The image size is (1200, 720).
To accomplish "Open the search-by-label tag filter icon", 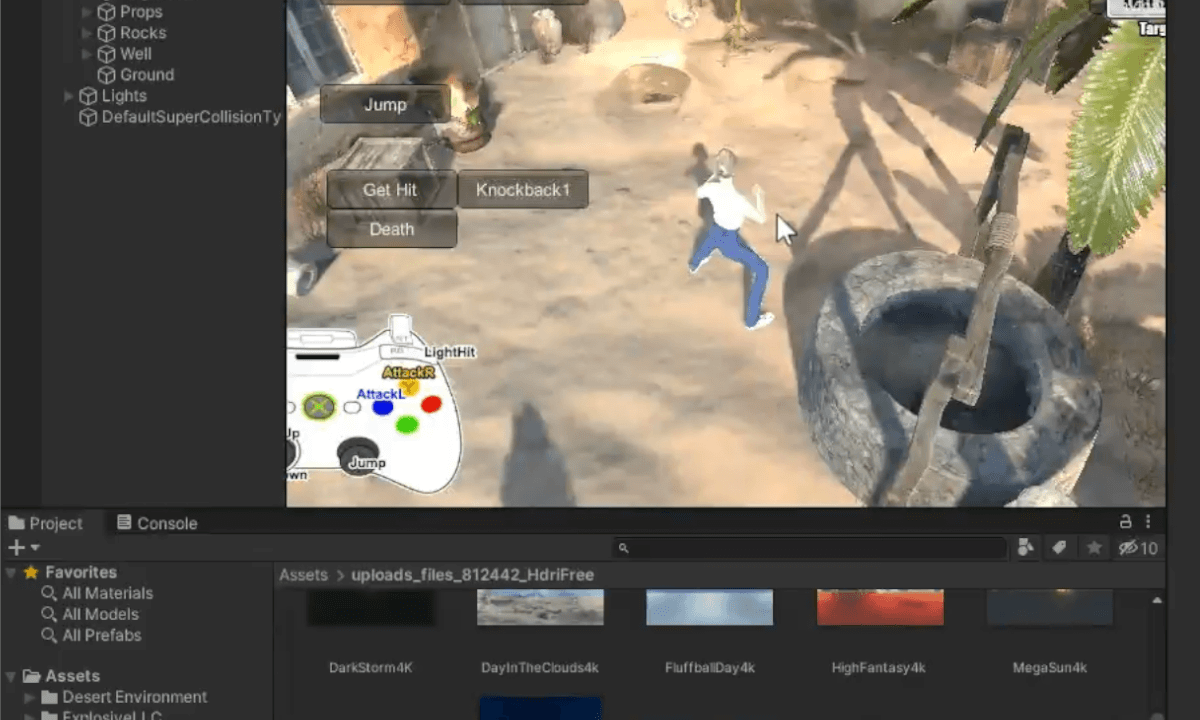I will 1060,547.
